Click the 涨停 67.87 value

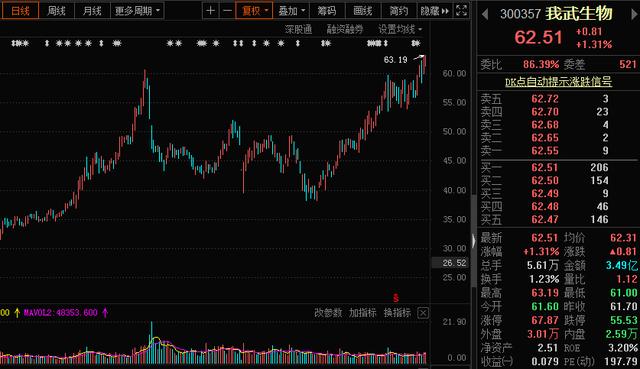[x=545, y=320]
